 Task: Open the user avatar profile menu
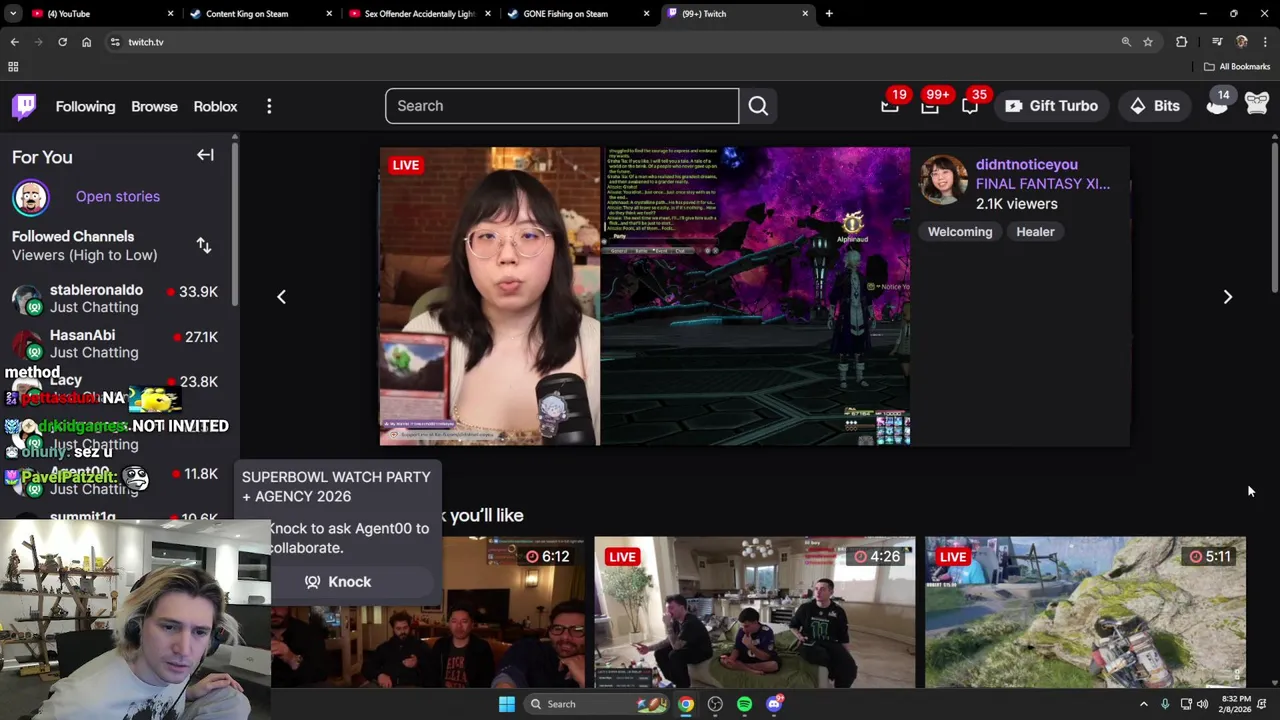coord(1257,104)
